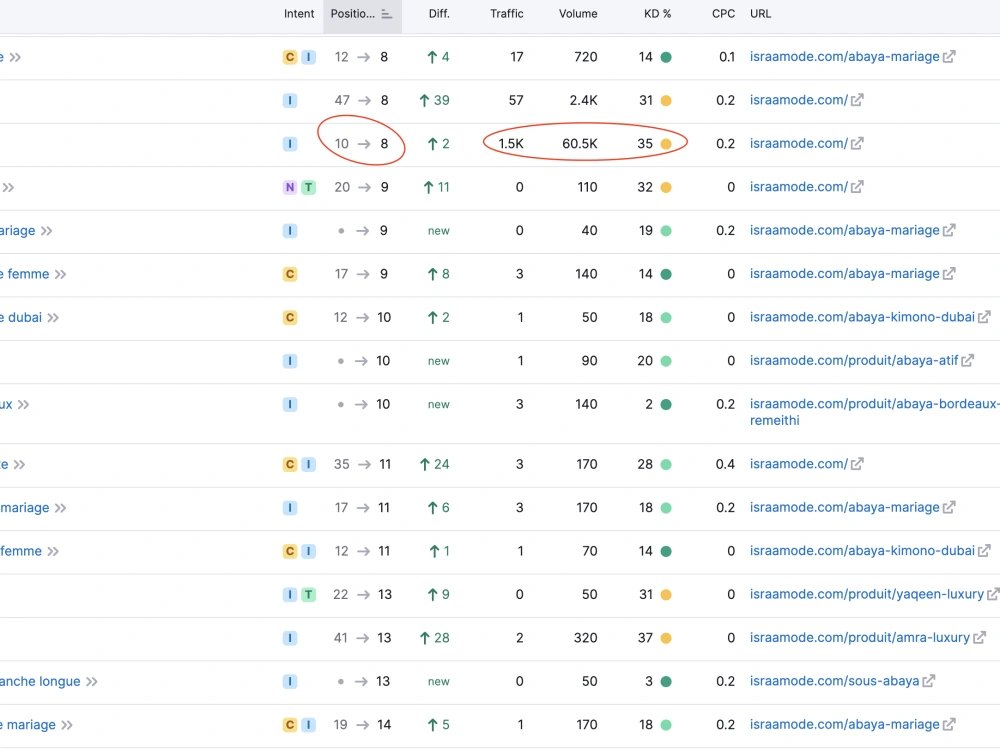Viewport: 1000px width, 750px height.
Task: Sort by Volume column header
Action: click(578, 14)
